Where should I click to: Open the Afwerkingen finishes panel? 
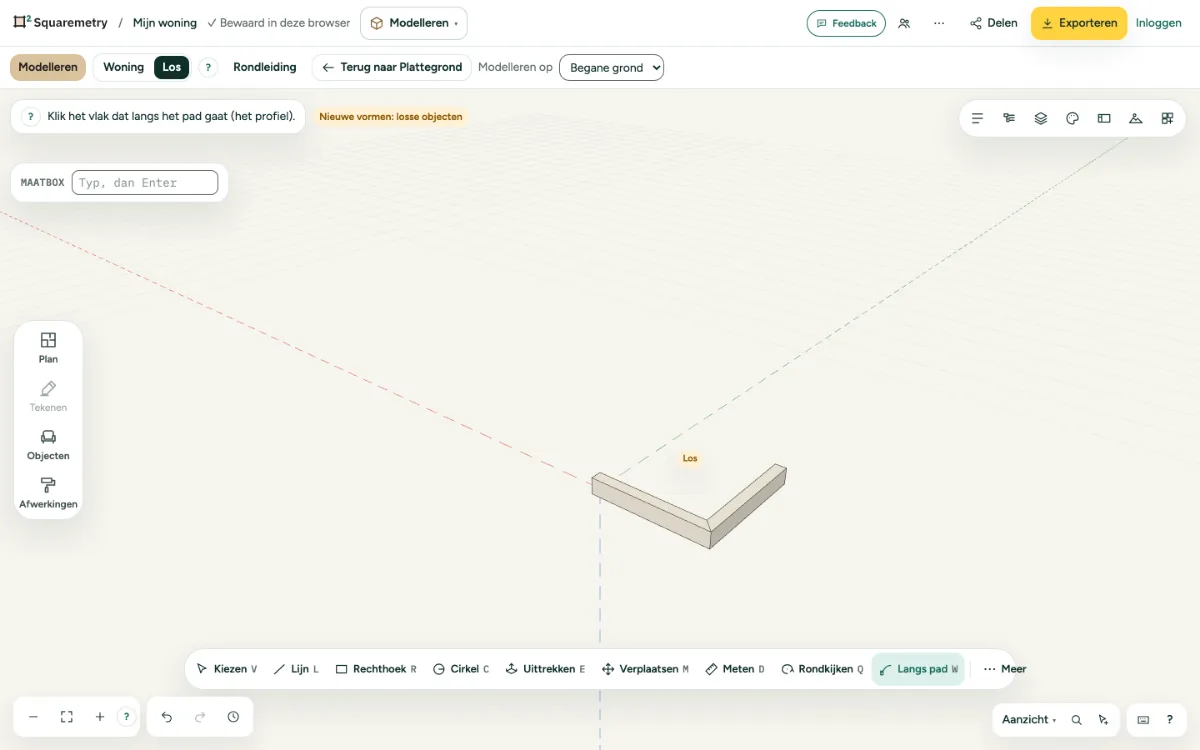pyautogui.click(x=48, y=493)
